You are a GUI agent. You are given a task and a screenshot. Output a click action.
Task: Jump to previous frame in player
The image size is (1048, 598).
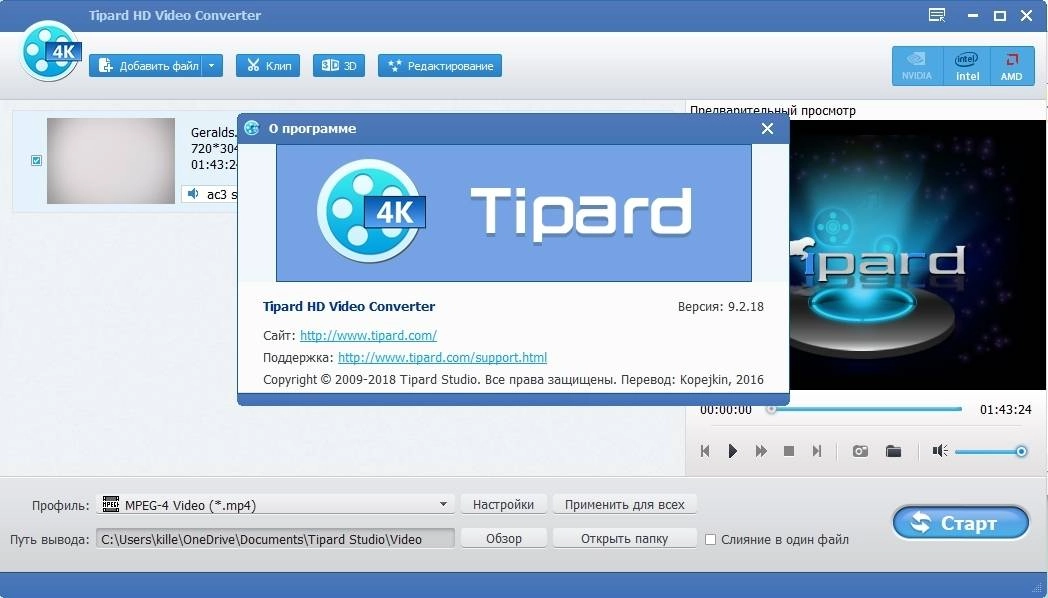(x=704, y=451)
